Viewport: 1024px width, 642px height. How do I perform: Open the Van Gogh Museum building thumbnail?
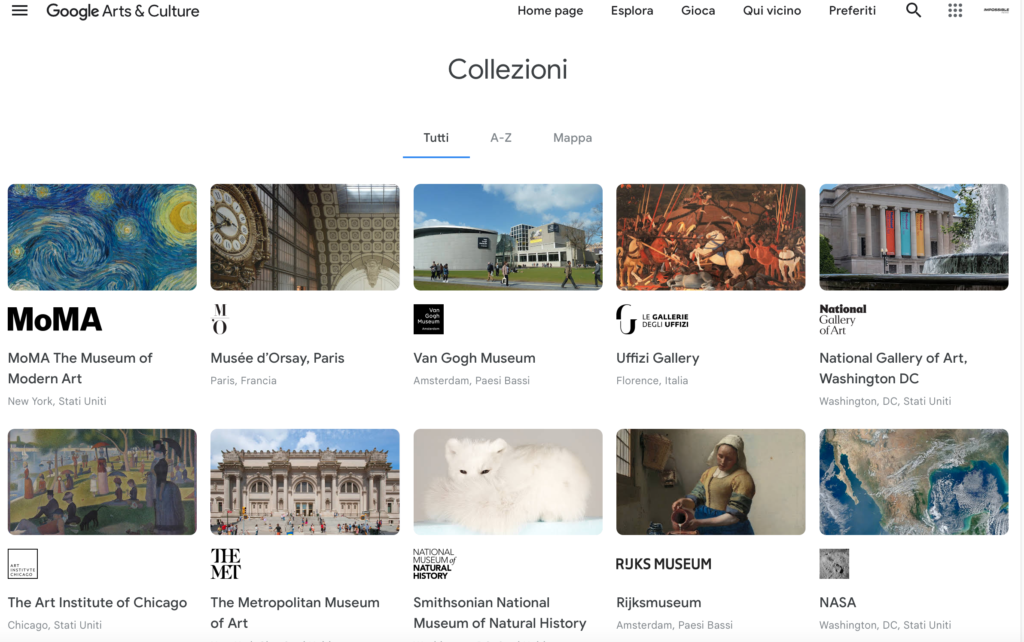508,237
